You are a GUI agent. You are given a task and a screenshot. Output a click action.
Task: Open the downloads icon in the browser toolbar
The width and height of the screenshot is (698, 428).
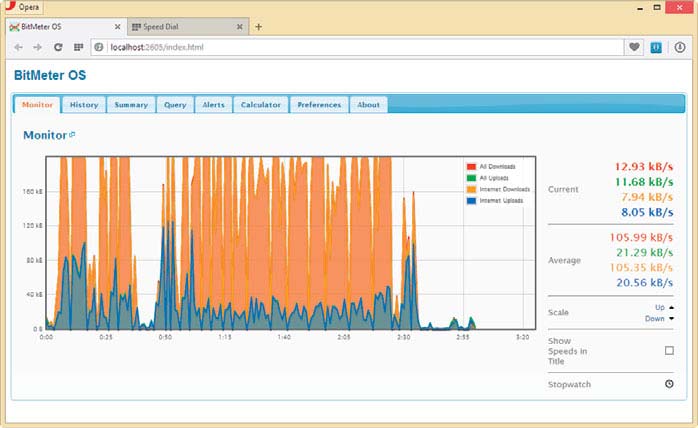click(x=680, y=47)
